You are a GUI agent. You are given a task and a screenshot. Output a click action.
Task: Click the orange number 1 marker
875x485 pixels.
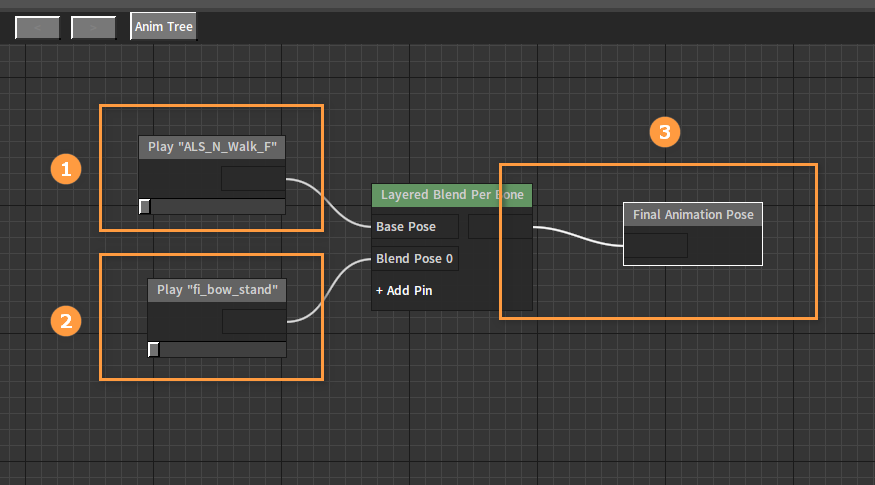(x=66, y=169)
